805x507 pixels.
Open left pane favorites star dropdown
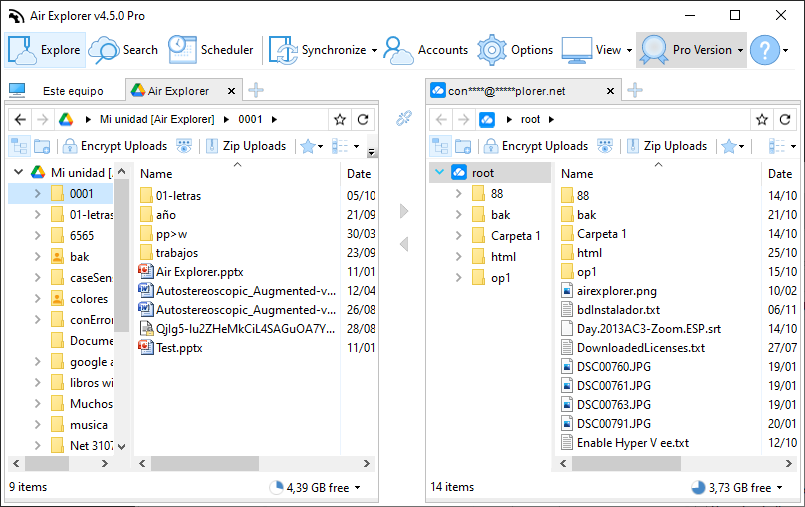(x=312, y=146)
